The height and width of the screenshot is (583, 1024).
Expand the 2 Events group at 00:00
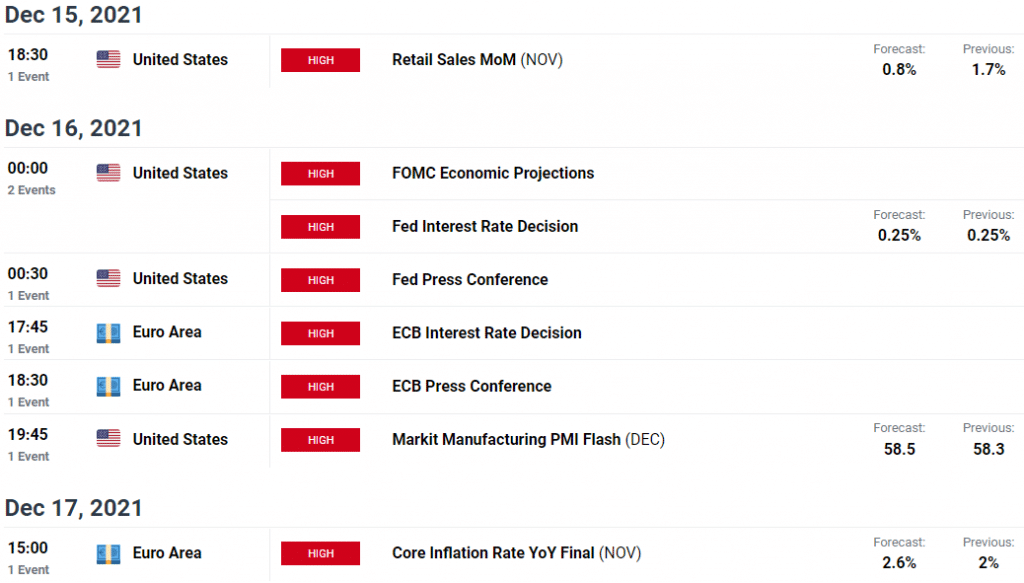(x=31, y=190)
